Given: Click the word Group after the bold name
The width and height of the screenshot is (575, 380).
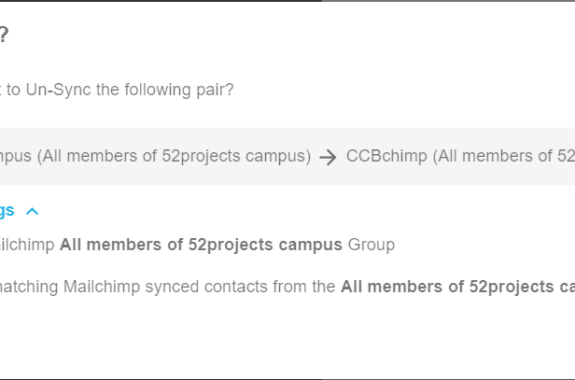Looking at the screenshot, I should [371, 245].
